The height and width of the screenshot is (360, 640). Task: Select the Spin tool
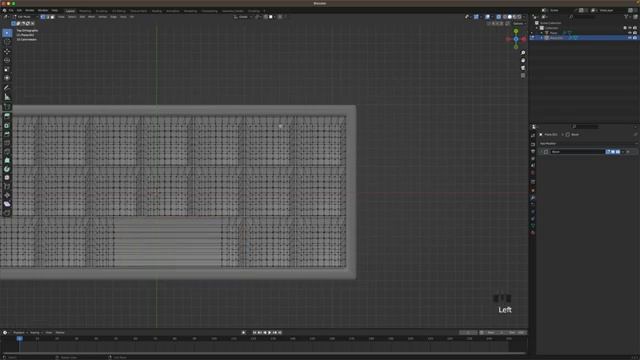coord(7,169)
